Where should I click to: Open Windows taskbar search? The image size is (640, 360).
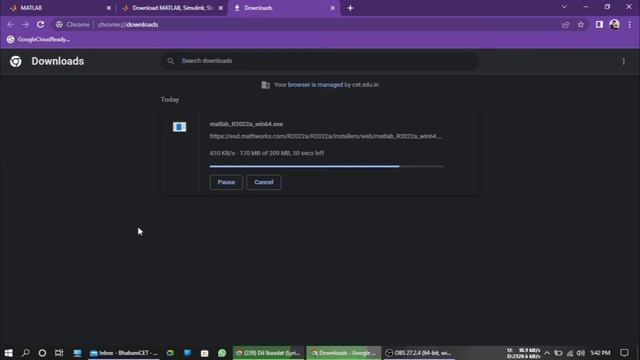pyautogui.click(x=25, y=352)
